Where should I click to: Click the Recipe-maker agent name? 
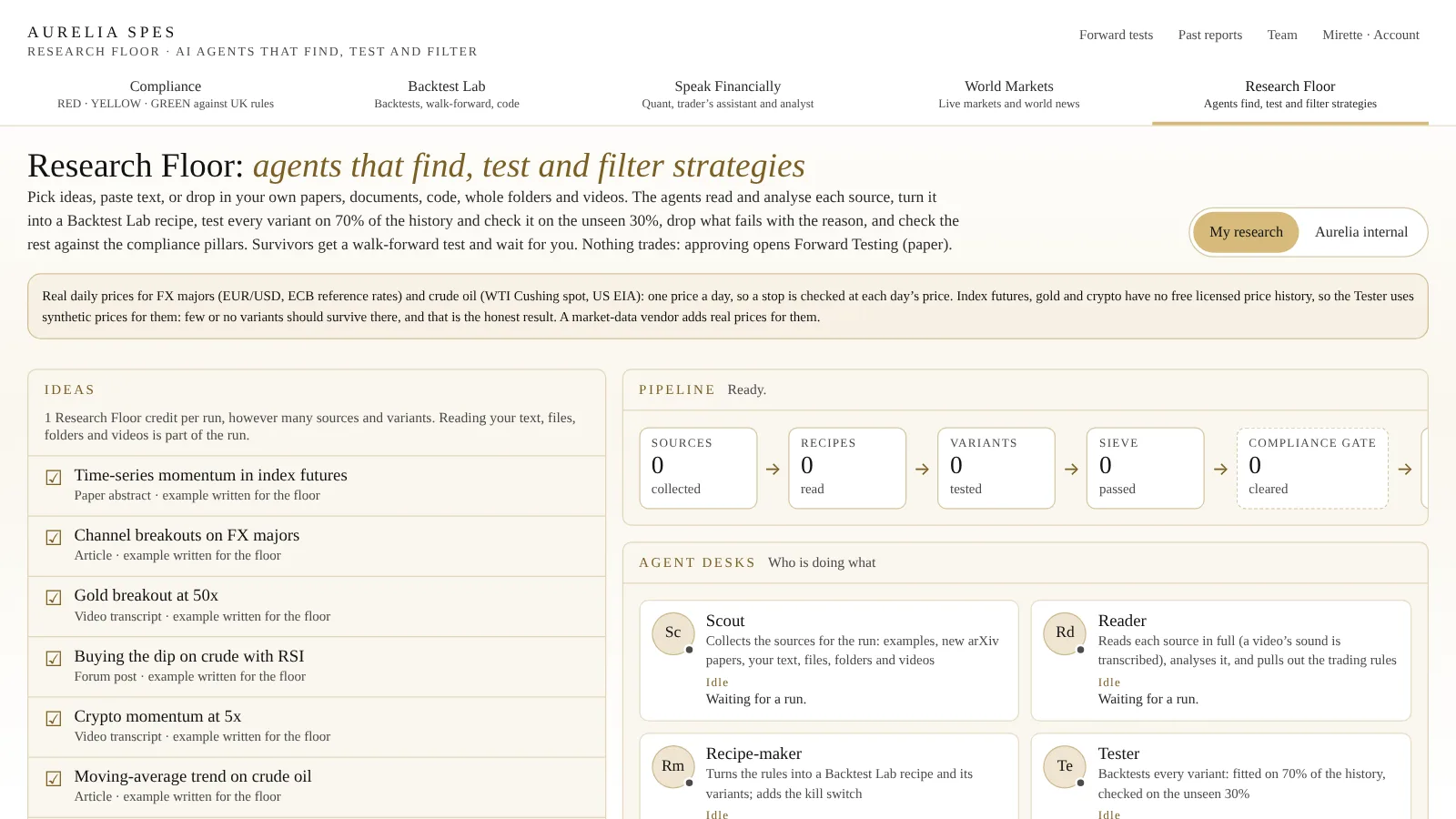click(753, 753)
